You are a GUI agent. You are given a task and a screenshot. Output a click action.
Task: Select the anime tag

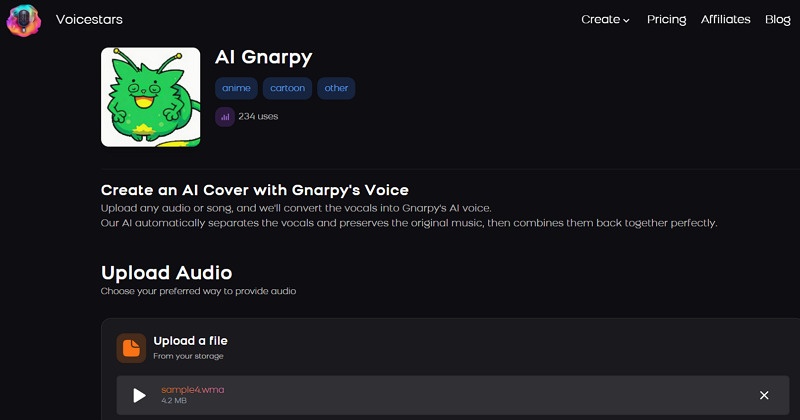coord(236,88)
